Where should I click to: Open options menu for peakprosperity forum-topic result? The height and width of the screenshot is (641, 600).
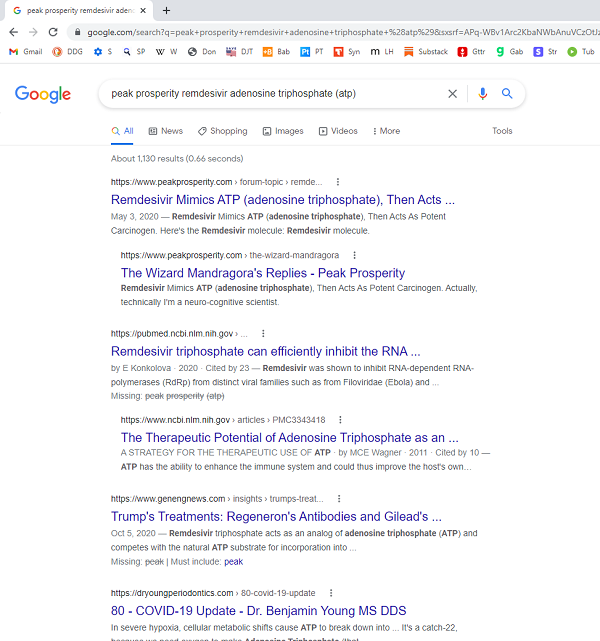338,182
